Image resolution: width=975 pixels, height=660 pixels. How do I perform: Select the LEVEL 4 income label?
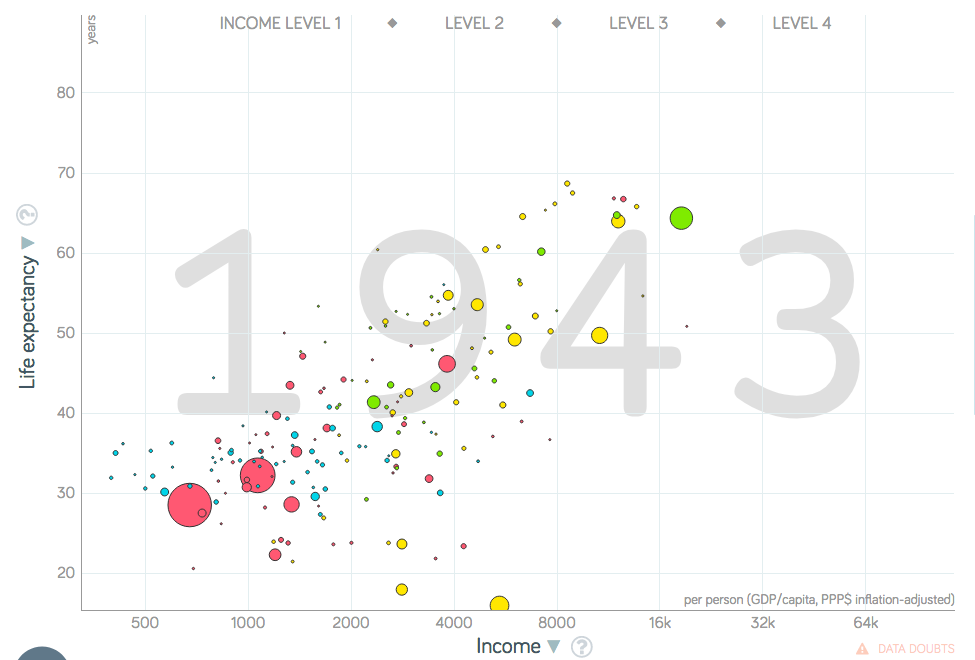coord(801,23)
